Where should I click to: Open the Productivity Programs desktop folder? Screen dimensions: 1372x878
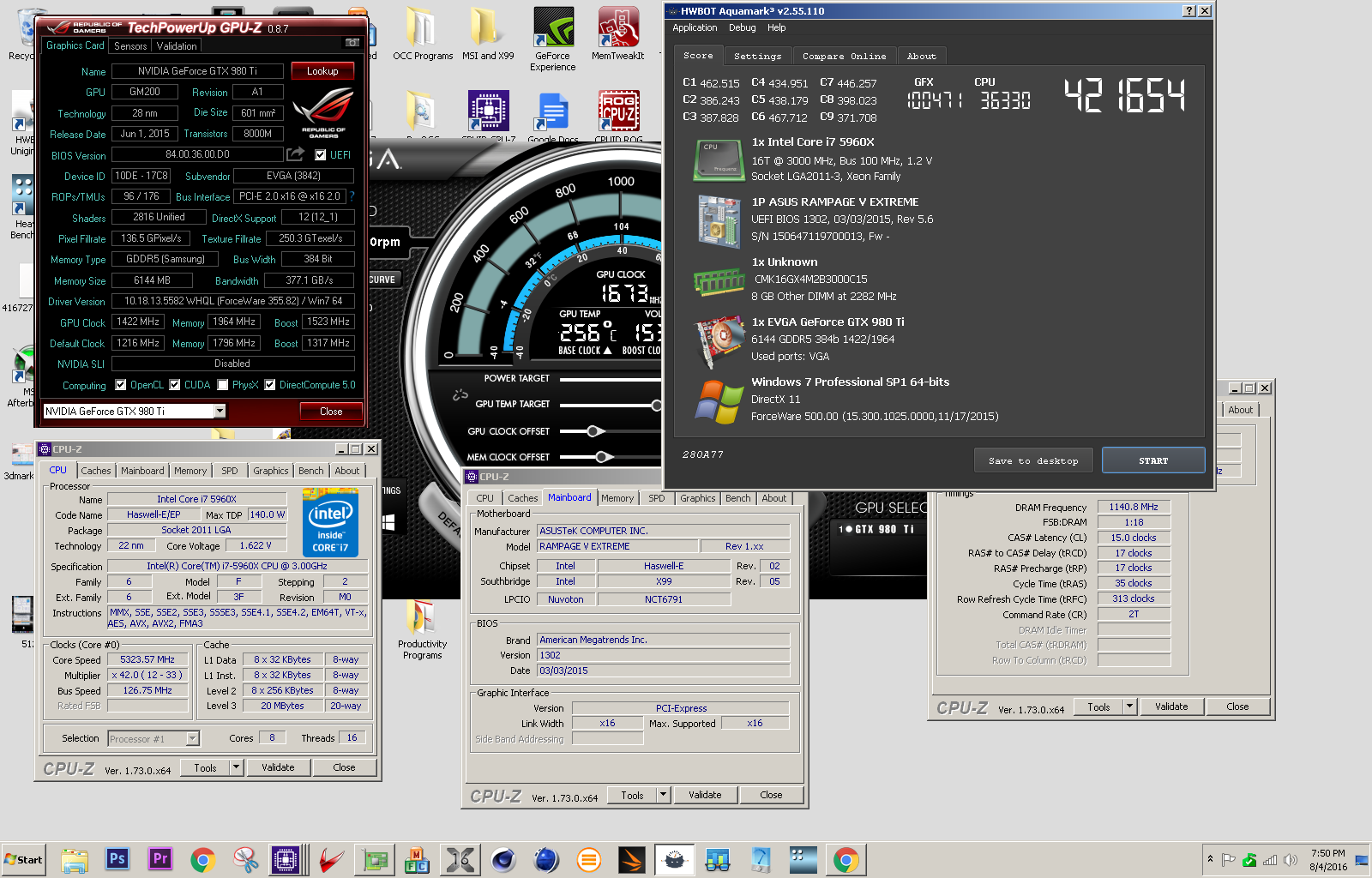(422, 630)
